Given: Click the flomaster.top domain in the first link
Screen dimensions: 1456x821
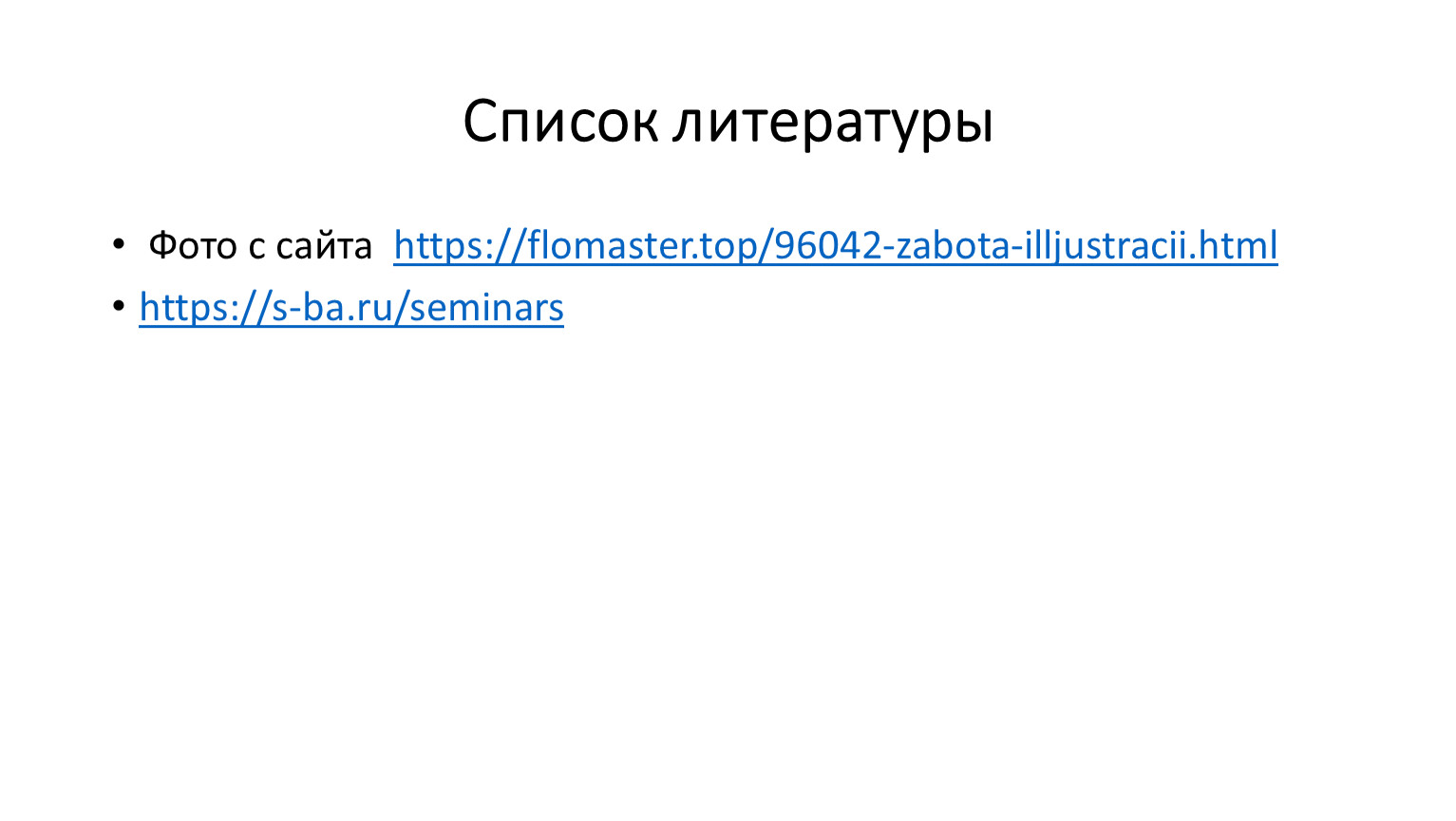Looking at the screenshot, I should point(642,245).
